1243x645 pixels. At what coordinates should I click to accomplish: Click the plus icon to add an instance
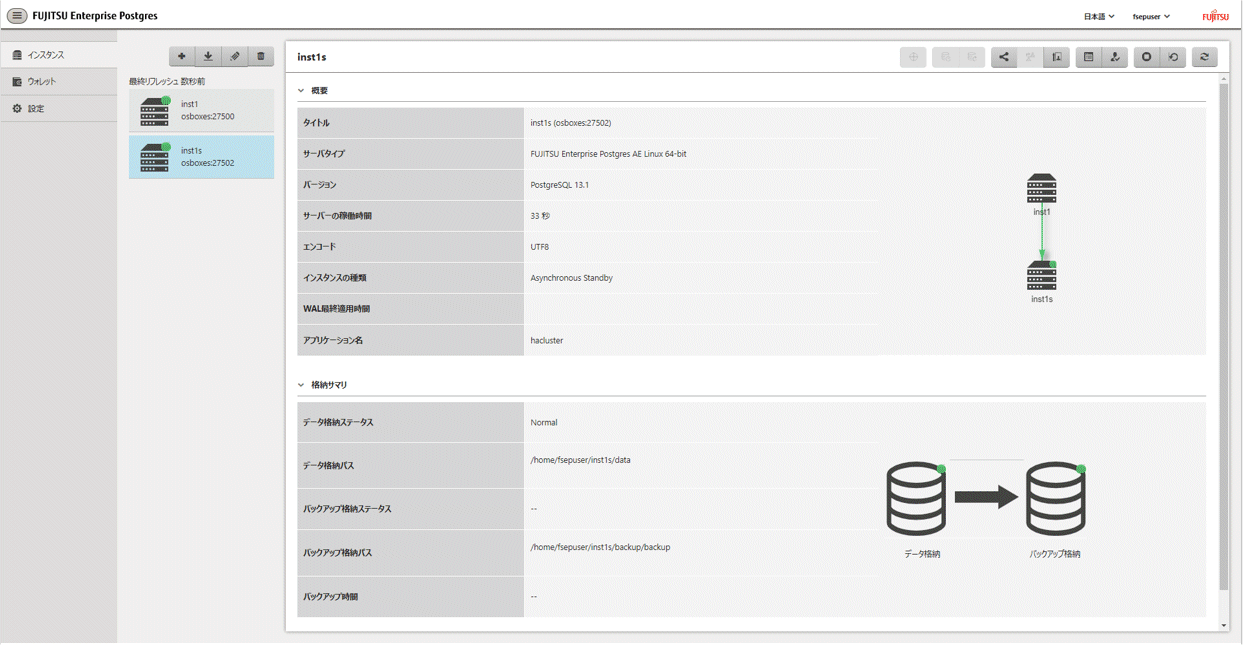(181, 56)
